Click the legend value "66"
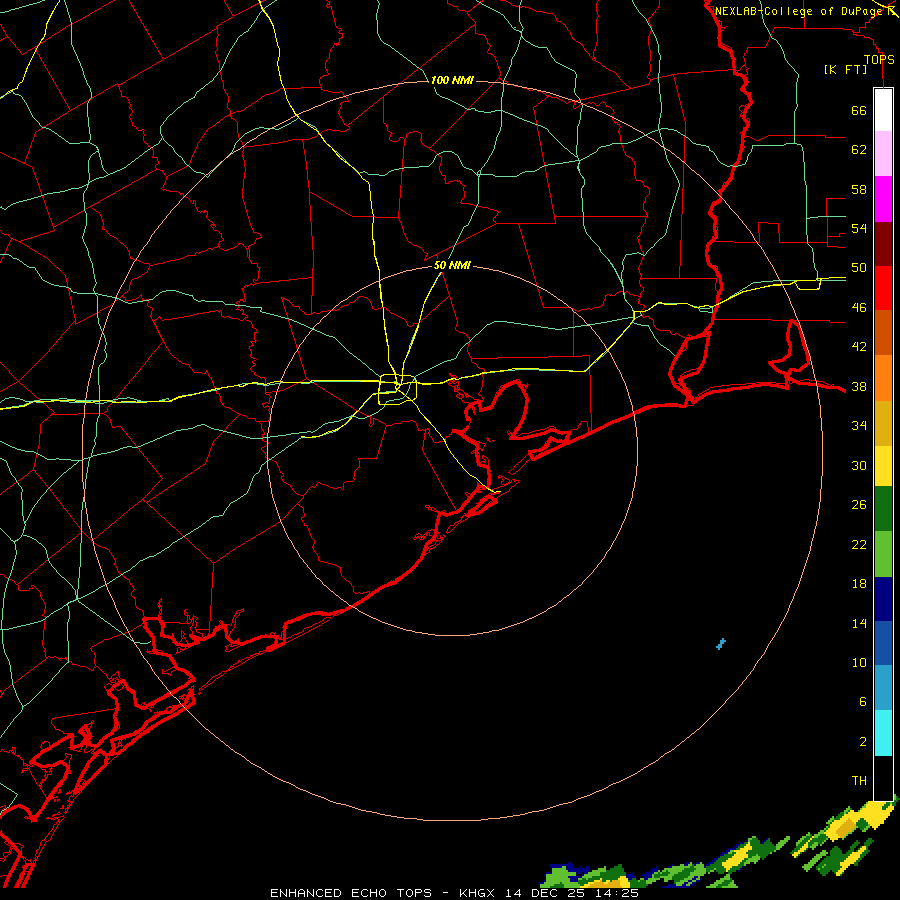Screen dimensions: 900x900 point(859,110)
